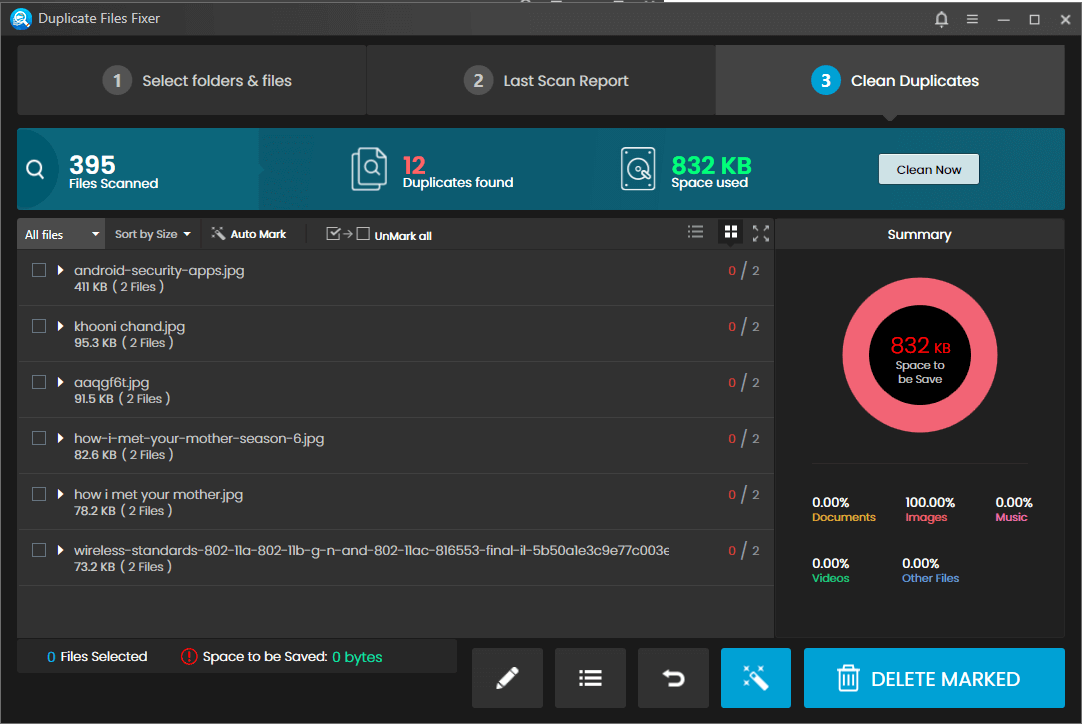The image size is (1083, 724).
Task: Click the Summary panel header
Action: [919, 234]
